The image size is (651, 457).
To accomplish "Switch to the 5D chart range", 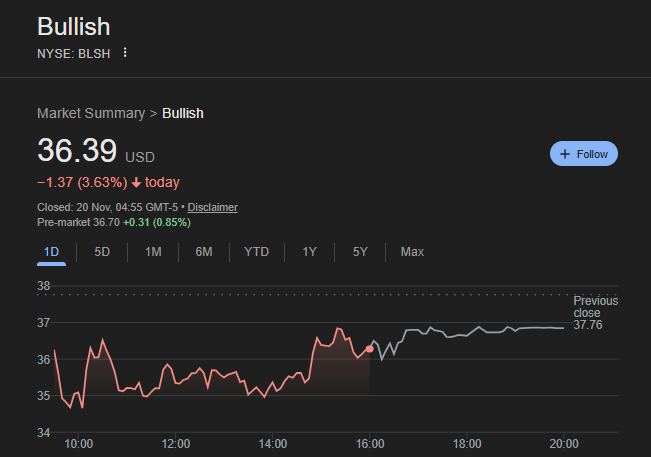I will pyautogui.click(x=102, y=252).
